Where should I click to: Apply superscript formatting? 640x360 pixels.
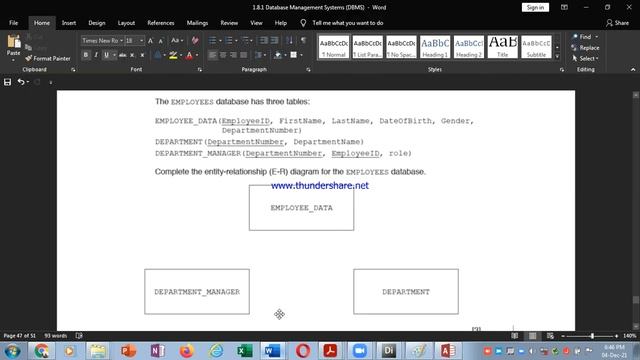pyautogui.click(x=142, y=55)
